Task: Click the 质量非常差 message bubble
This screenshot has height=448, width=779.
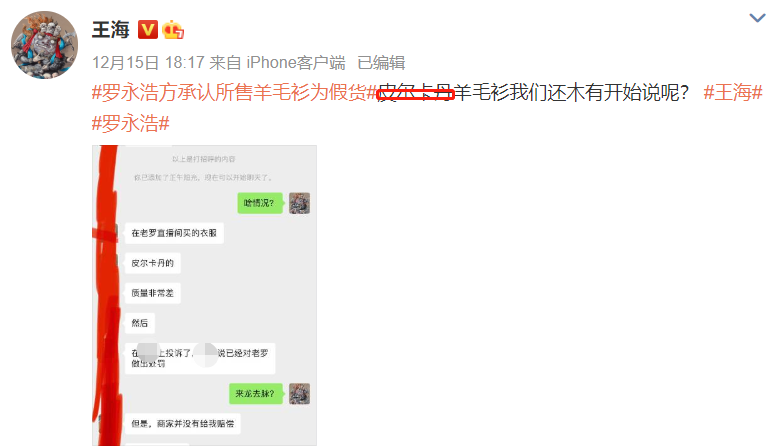Action: [153, 293]
